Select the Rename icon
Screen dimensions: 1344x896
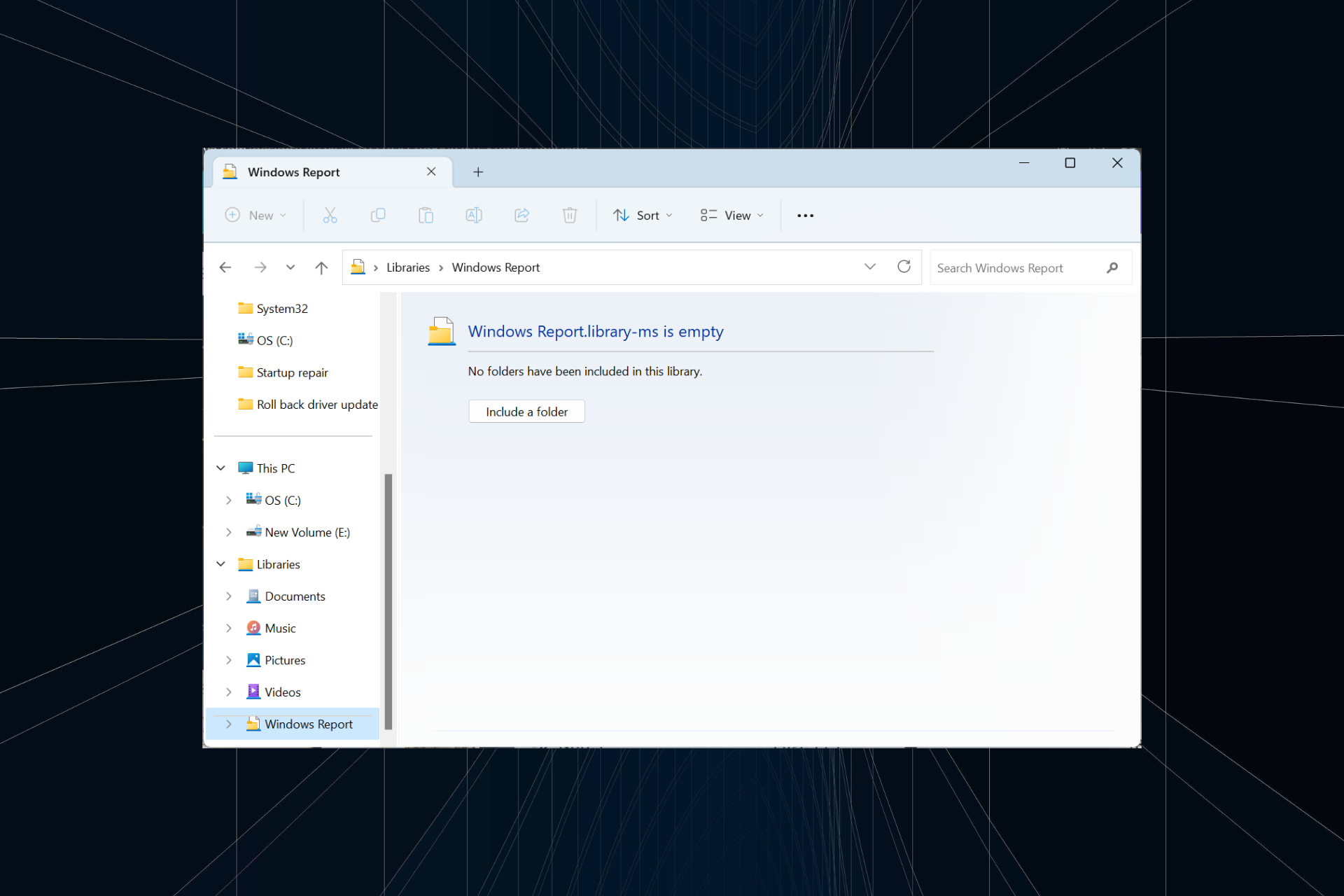click(x=473, y=215)
